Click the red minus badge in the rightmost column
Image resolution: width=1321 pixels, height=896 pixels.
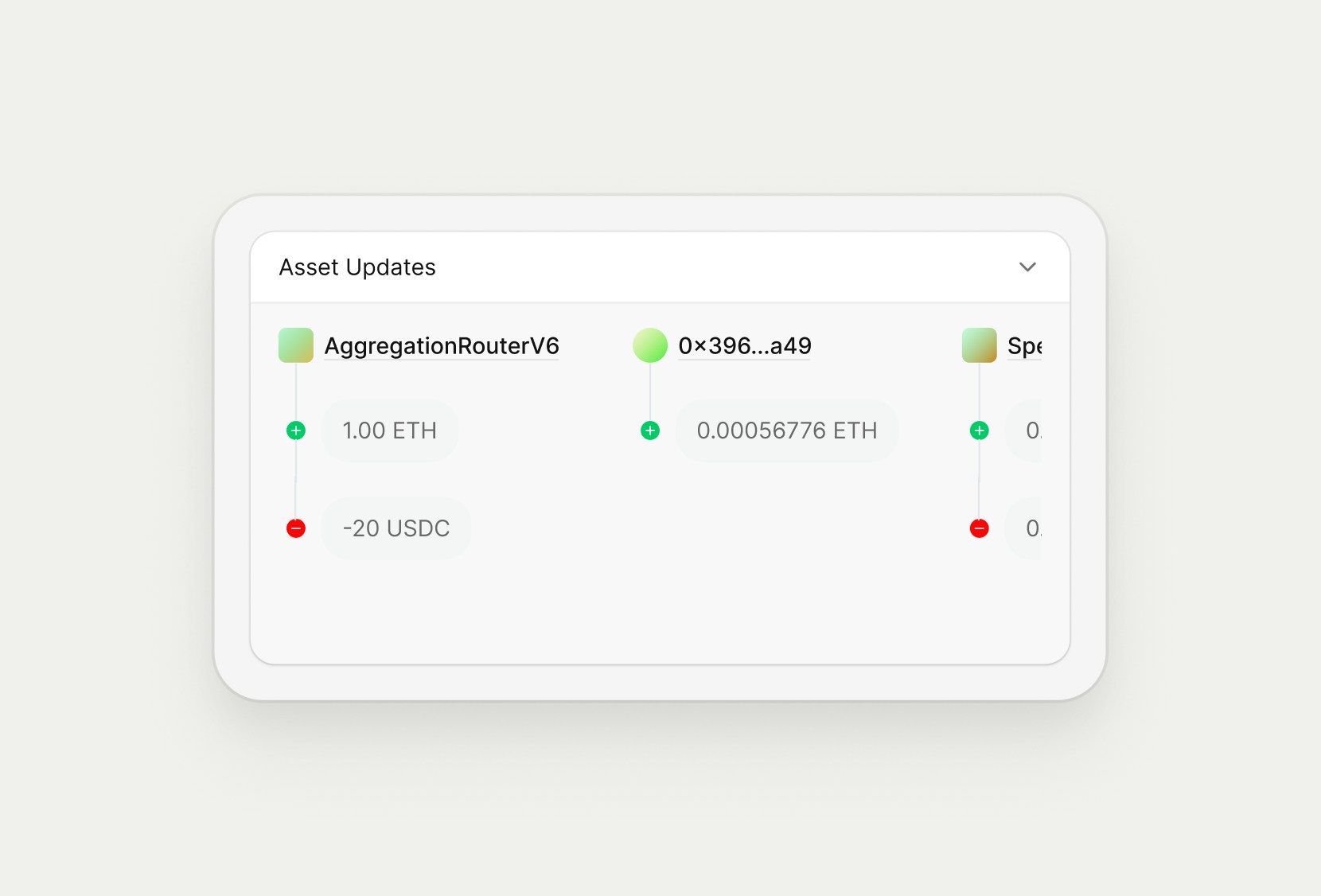tap(979, 528)
